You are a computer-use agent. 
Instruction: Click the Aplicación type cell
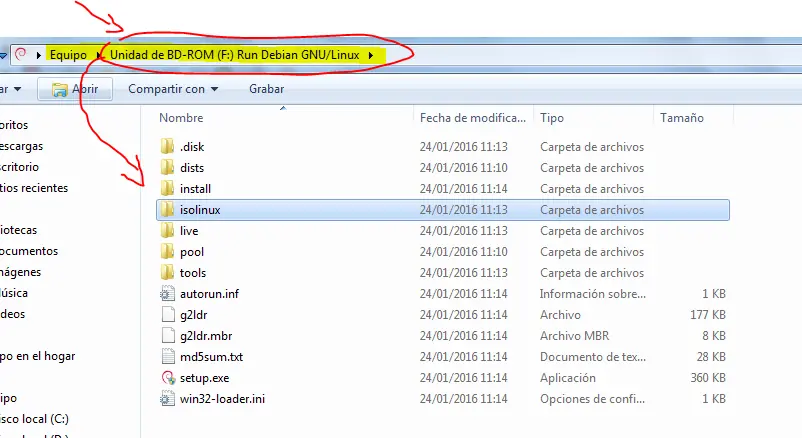pyautogui.click(x=568, y=378)
